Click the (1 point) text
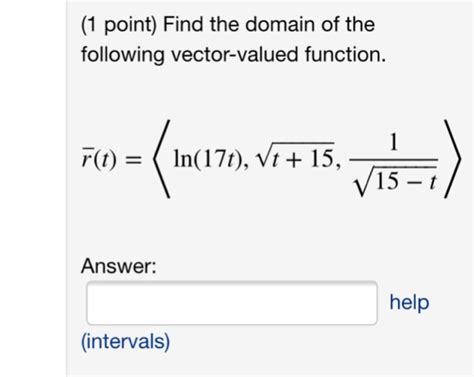The width and height of the screenshot is (474, 377). [x=119, y=25]
